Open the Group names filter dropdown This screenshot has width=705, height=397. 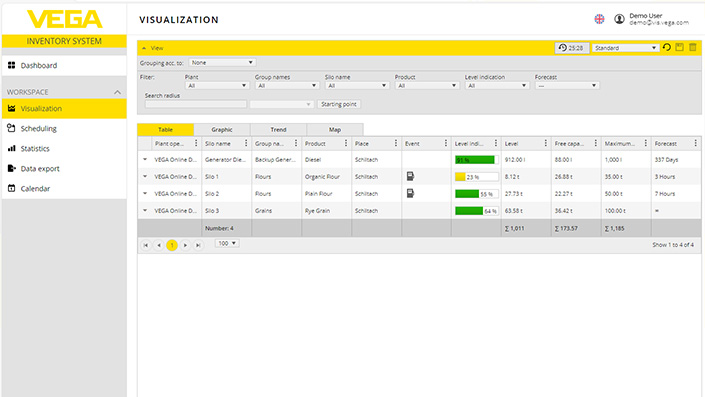(x=287, y=85)
